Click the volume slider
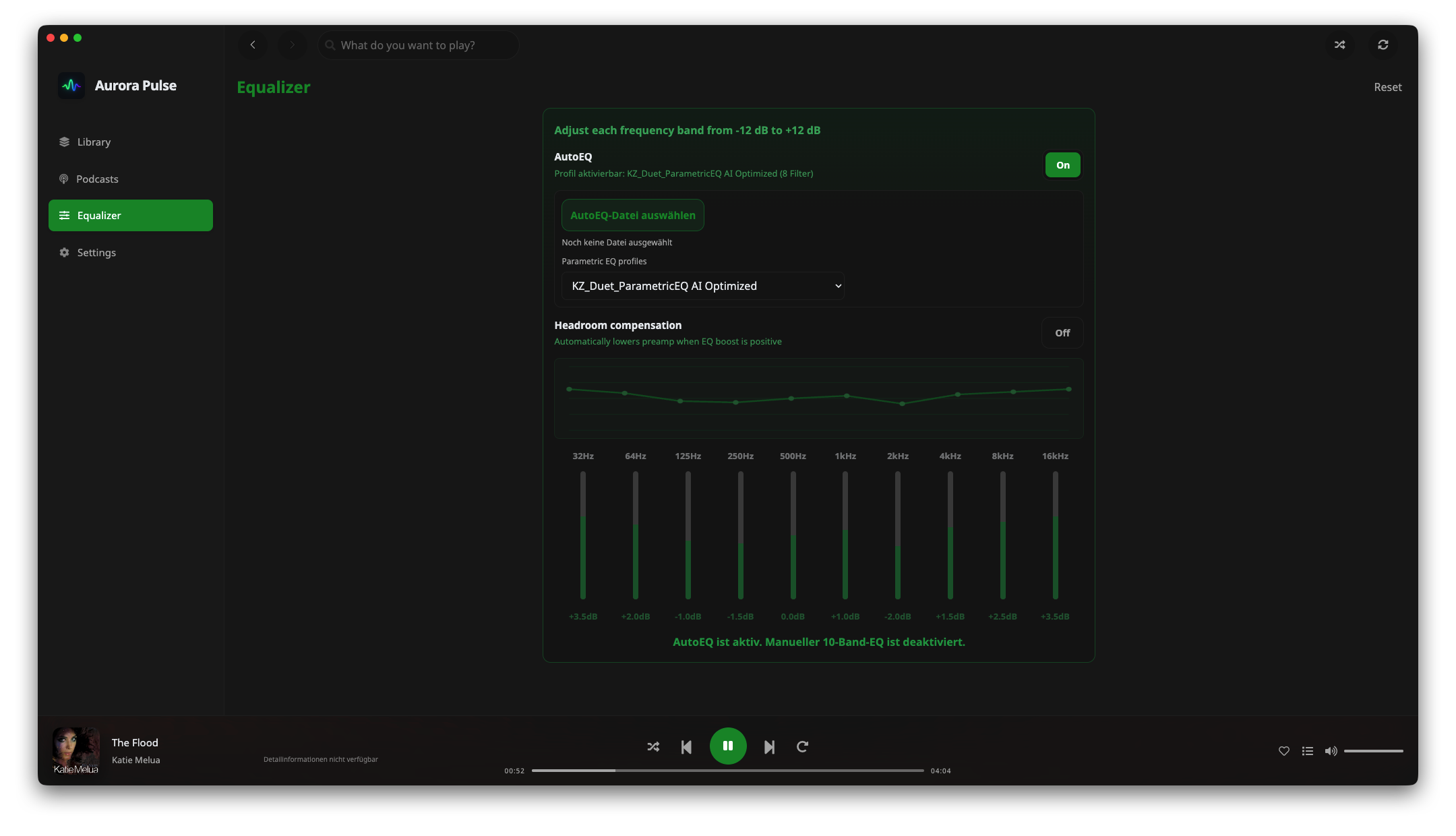This screenshot has width=1456, height=836. tap(1374, 751)
